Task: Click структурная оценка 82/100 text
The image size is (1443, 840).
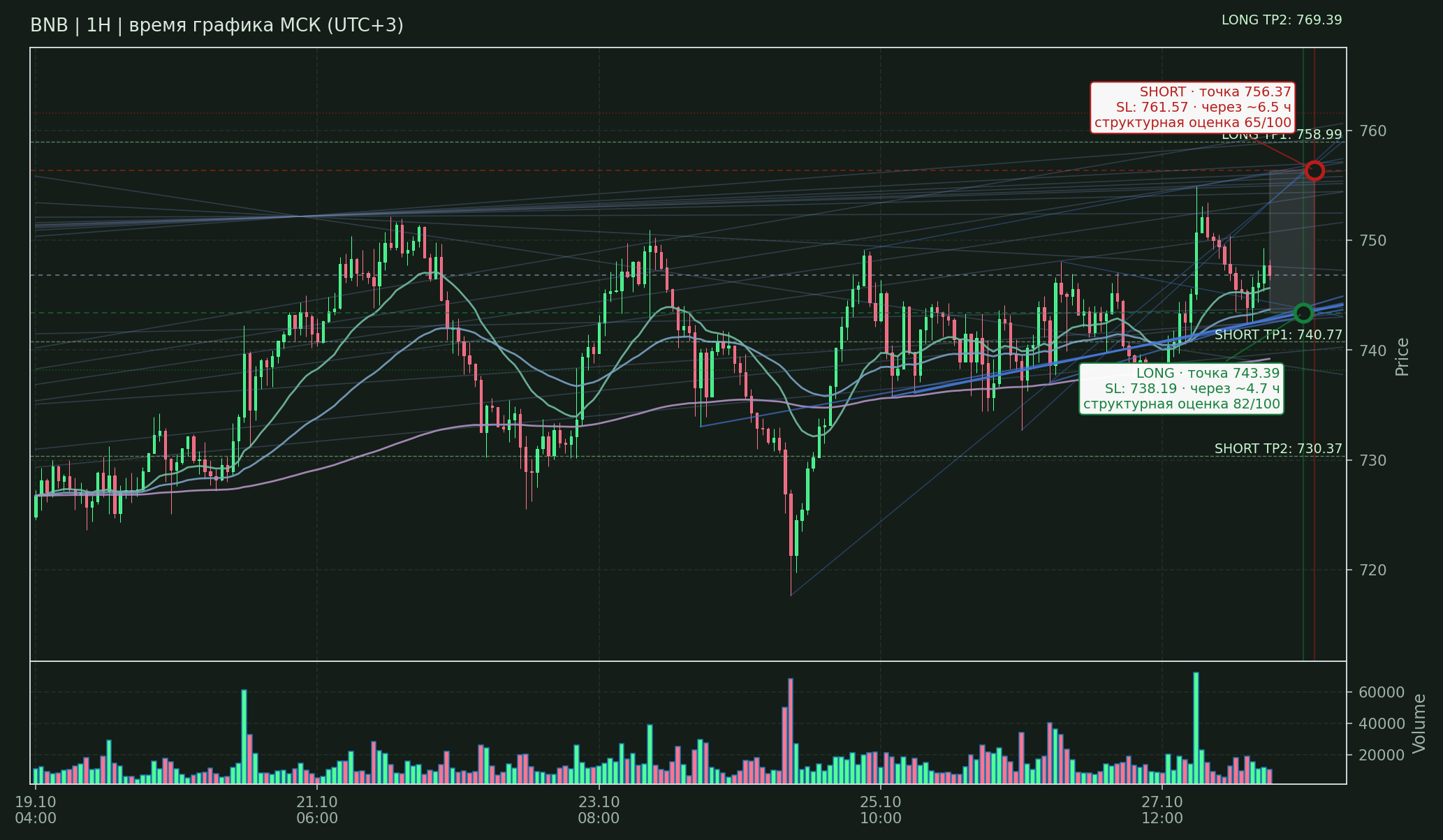Action: pyautogui.click(x=1182, y=404)
